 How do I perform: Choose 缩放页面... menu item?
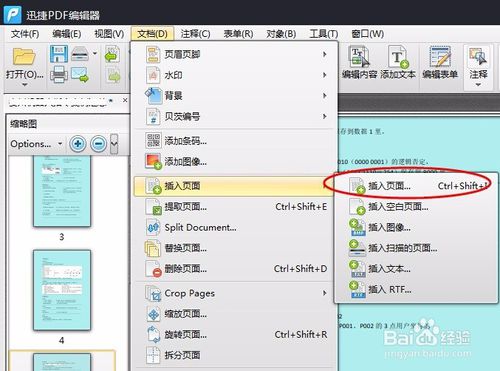tap(233, 314)
